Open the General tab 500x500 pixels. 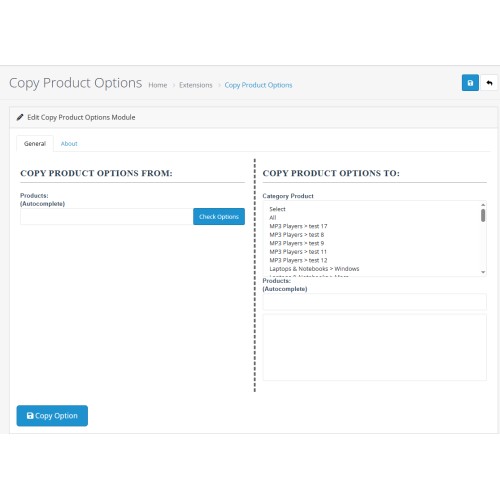click(35, 144)
